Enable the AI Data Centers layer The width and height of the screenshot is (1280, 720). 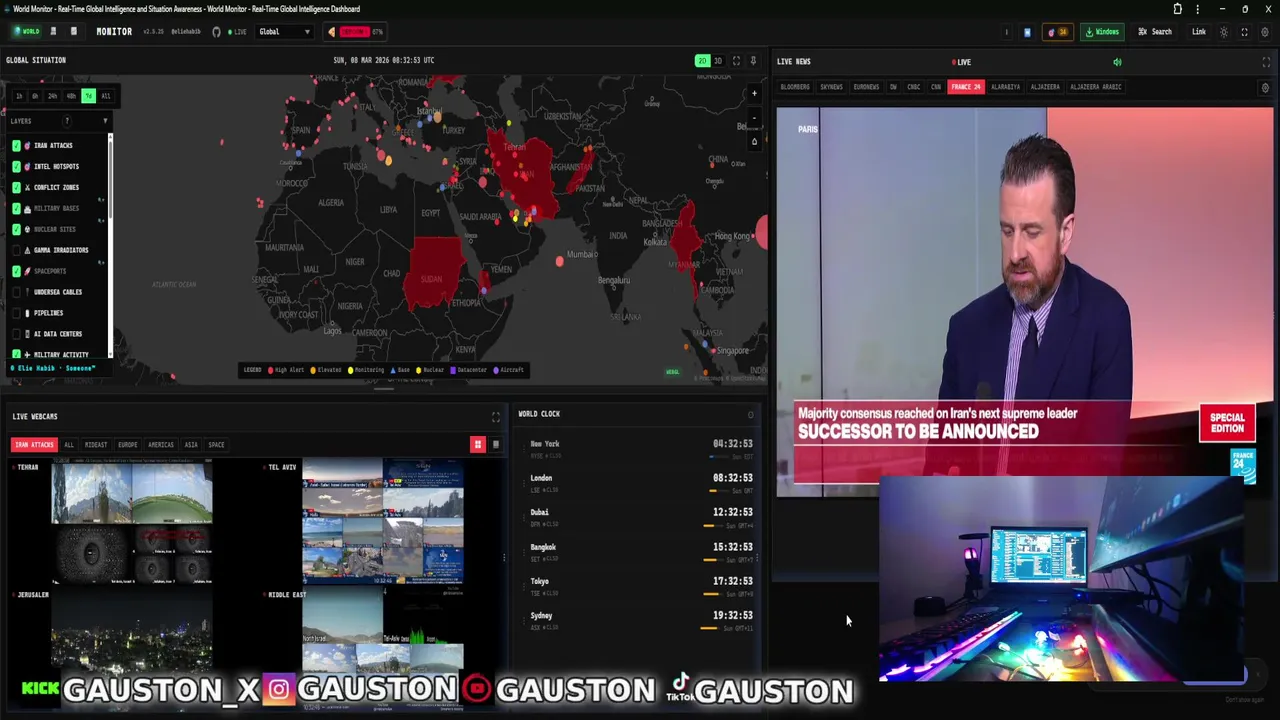click(16, 334)
